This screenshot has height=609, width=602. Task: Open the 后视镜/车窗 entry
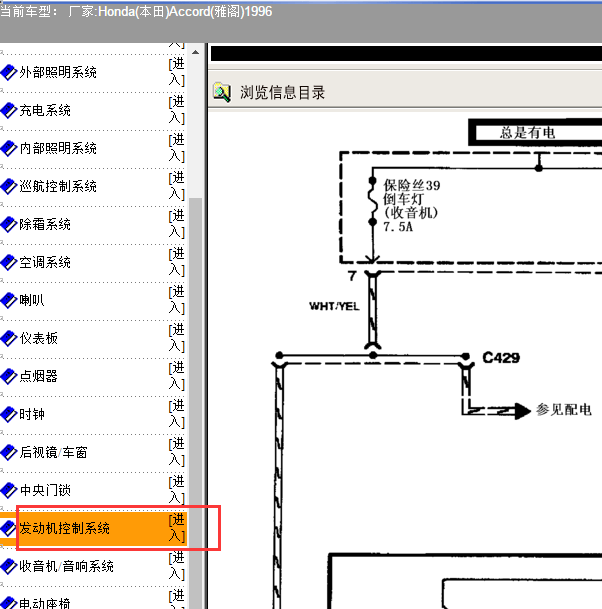(54, 452)
